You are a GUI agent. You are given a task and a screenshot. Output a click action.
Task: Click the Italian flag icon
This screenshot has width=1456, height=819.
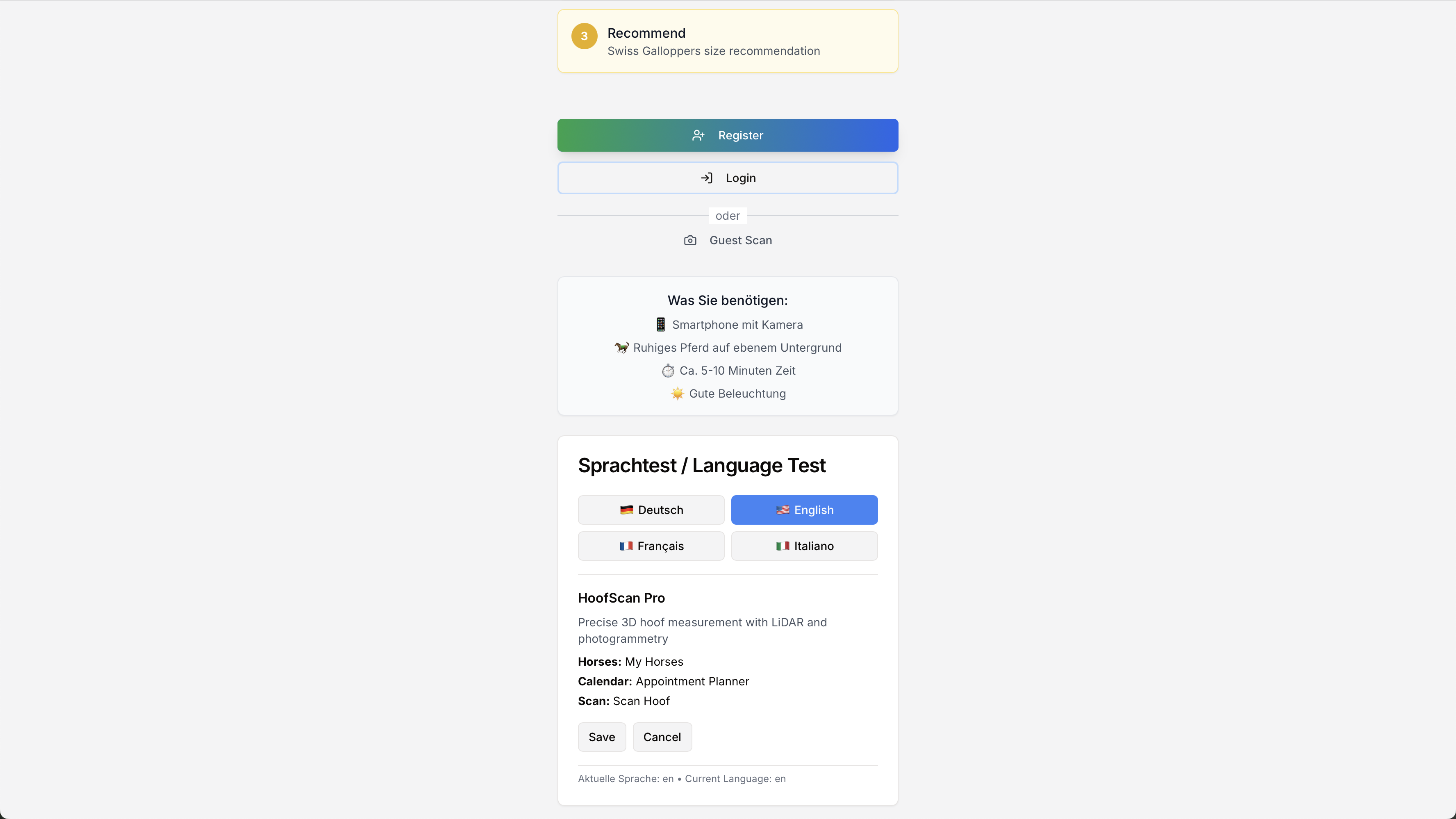tap(782, 546)
